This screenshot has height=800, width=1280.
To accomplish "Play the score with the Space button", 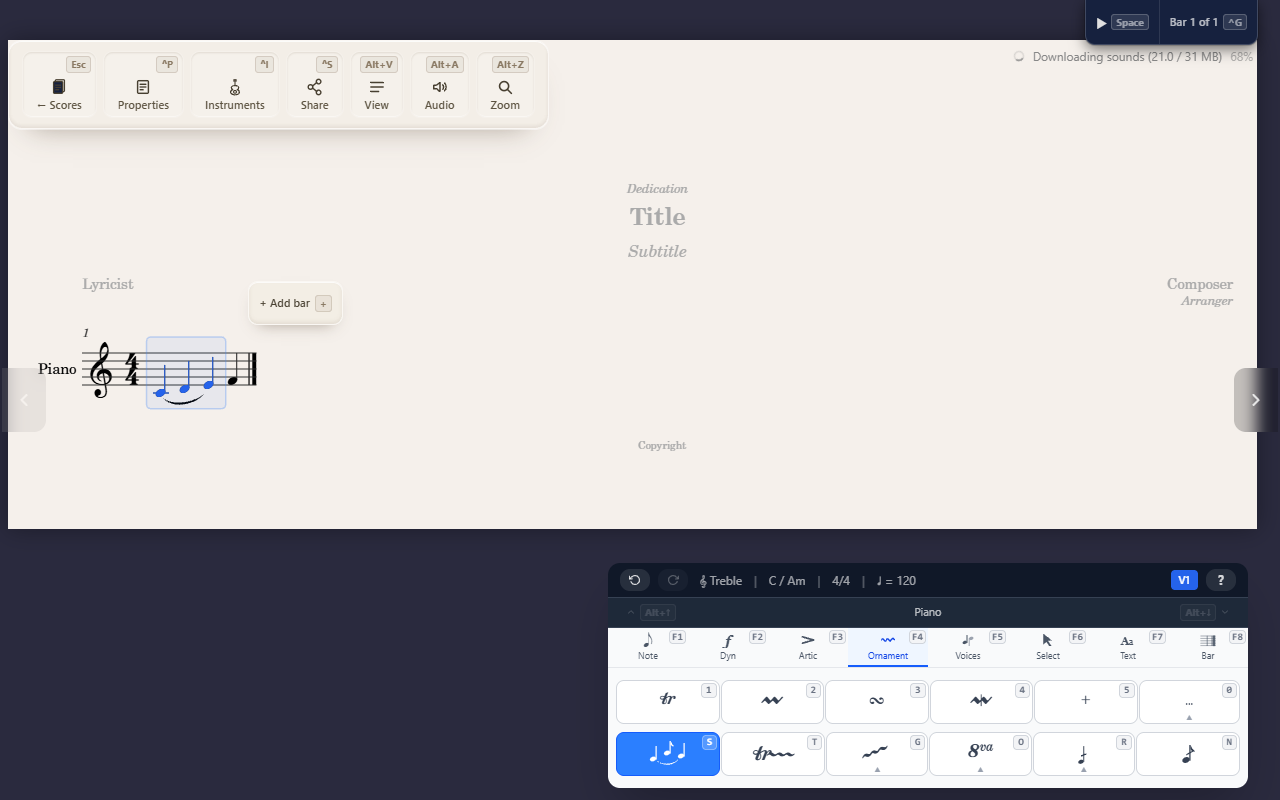I will (x=1121, y=22).
